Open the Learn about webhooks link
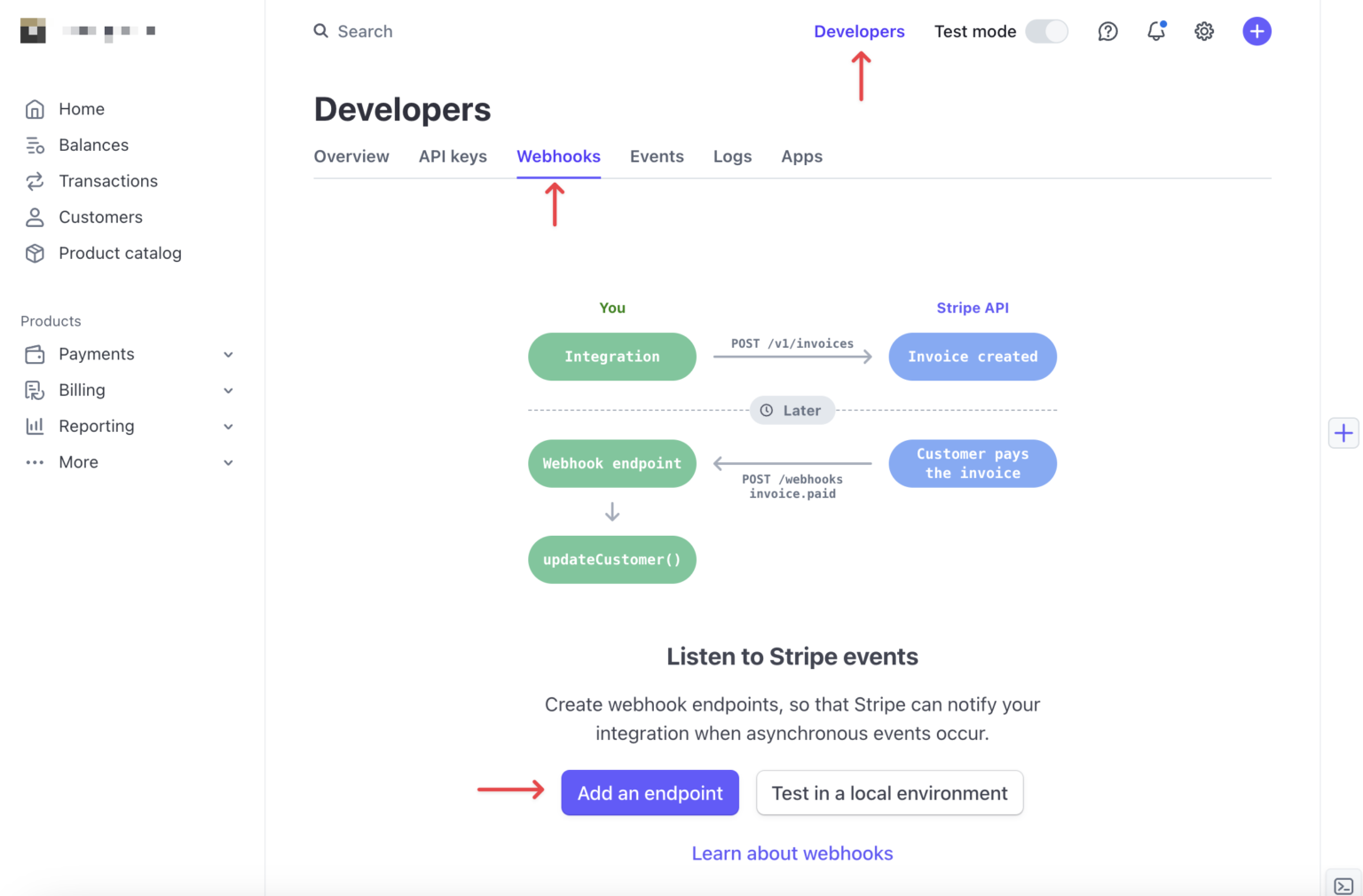Screen dimensions: 1363x896 point(792,853)
